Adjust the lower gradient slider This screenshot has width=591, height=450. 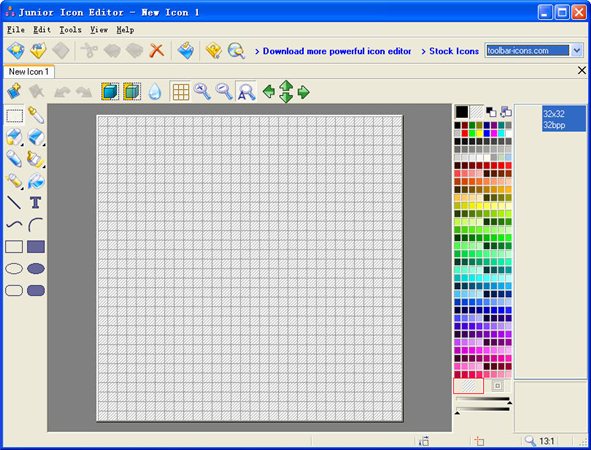[482, 410]
